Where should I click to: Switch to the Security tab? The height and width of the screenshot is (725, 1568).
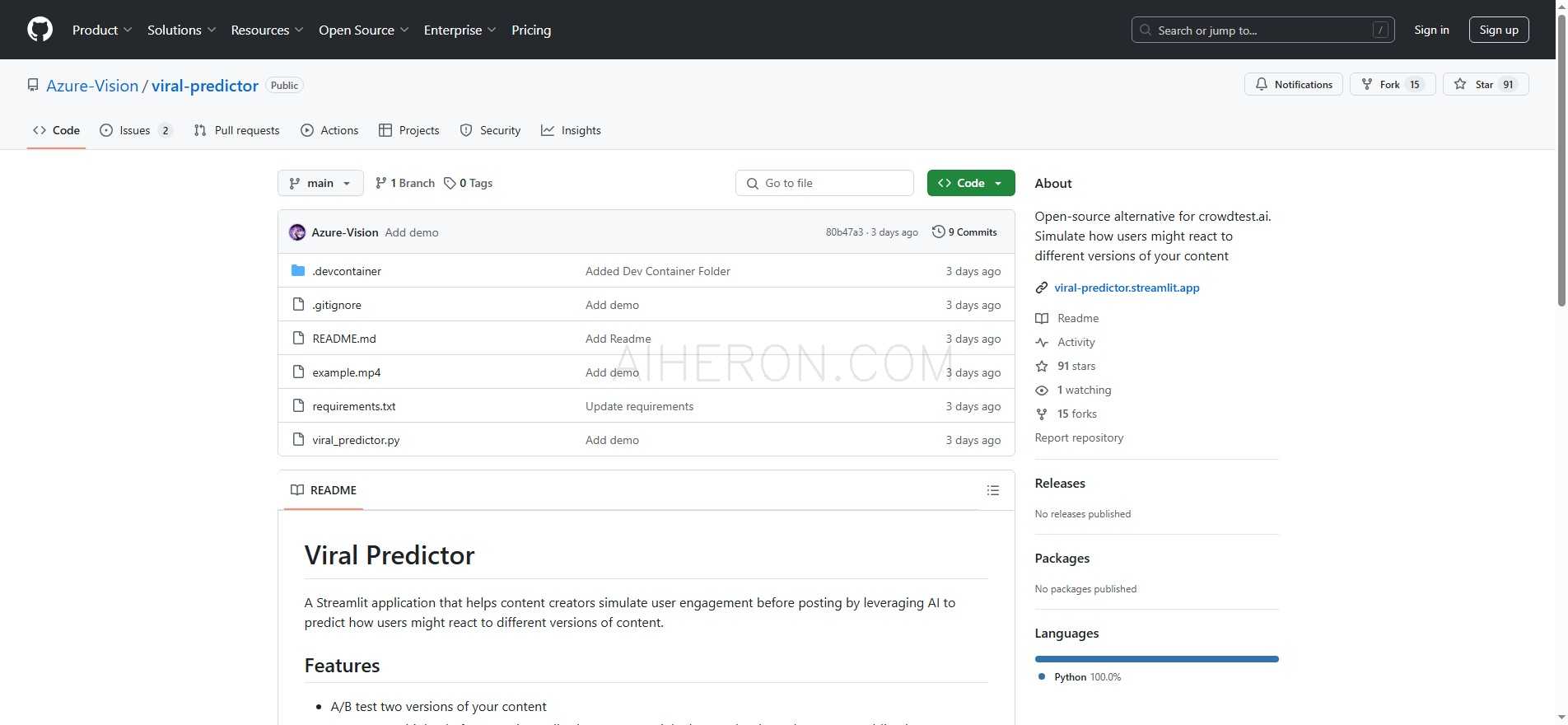490,130
